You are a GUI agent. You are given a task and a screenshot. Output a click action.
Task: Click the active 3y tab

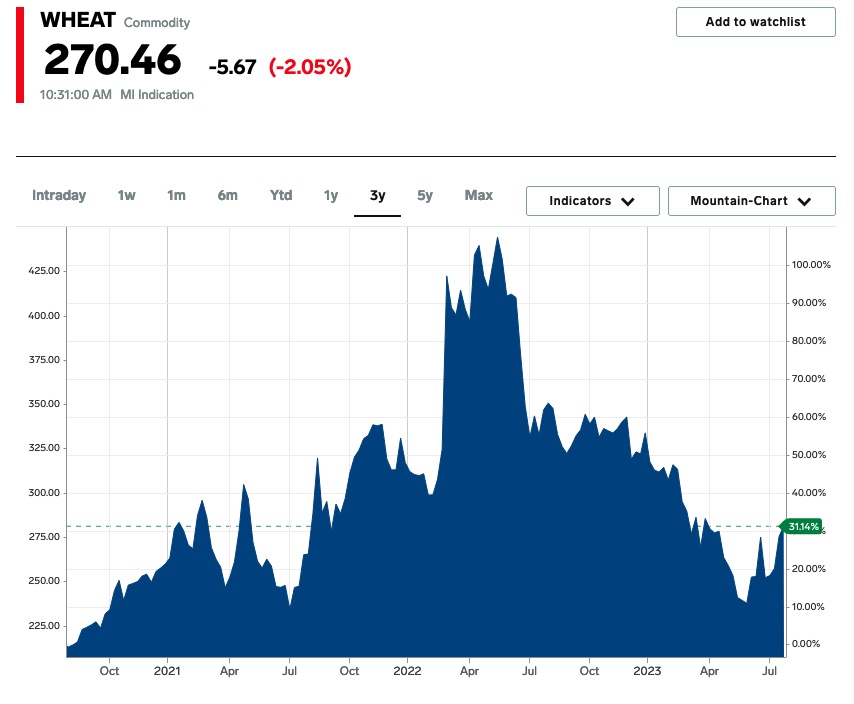(x=377, y=195)
